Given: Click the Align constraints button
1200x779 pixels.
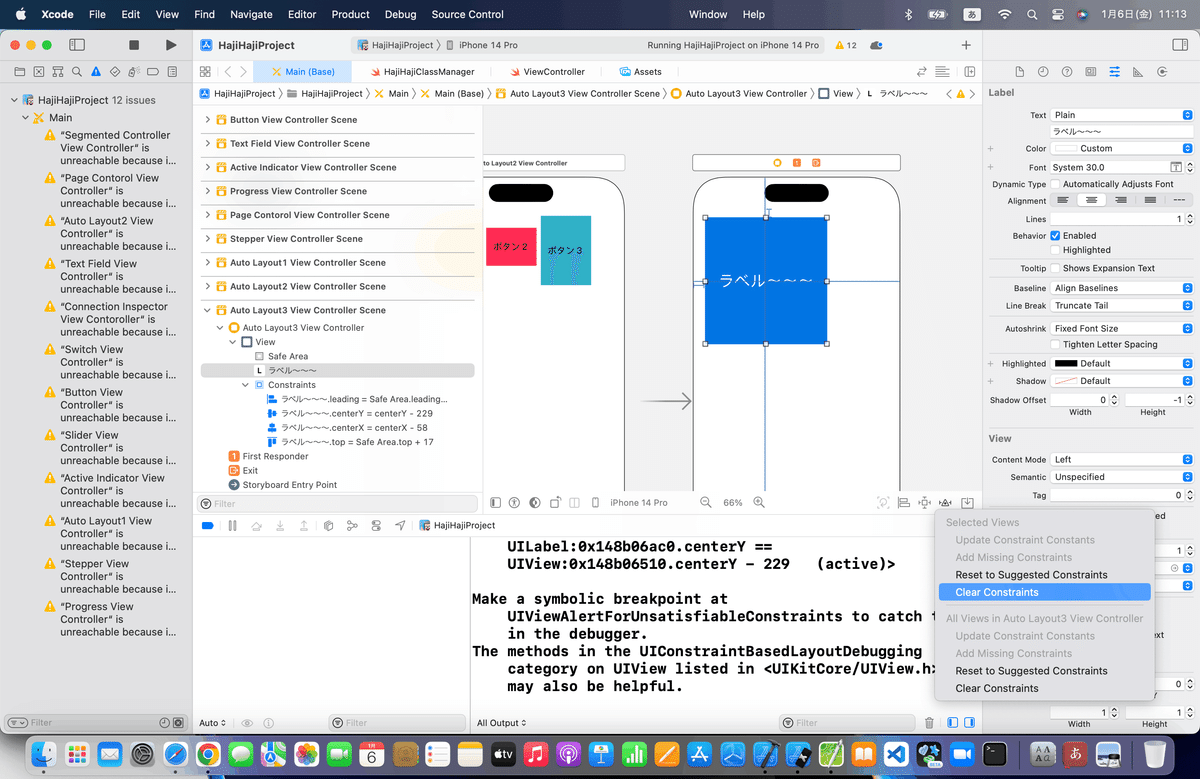Looking at the screenshot, I should (x=904, y=502).
